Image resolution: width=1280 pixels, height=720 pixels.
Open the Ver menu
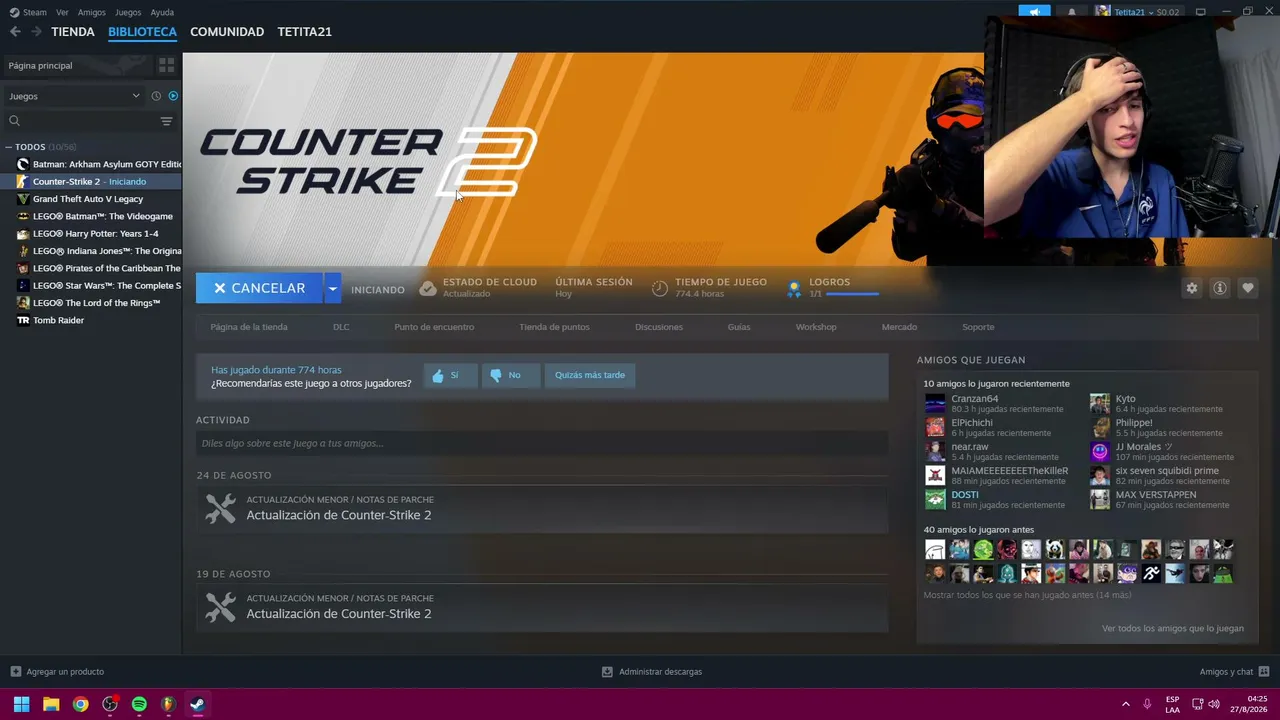(x=62, y=12)
